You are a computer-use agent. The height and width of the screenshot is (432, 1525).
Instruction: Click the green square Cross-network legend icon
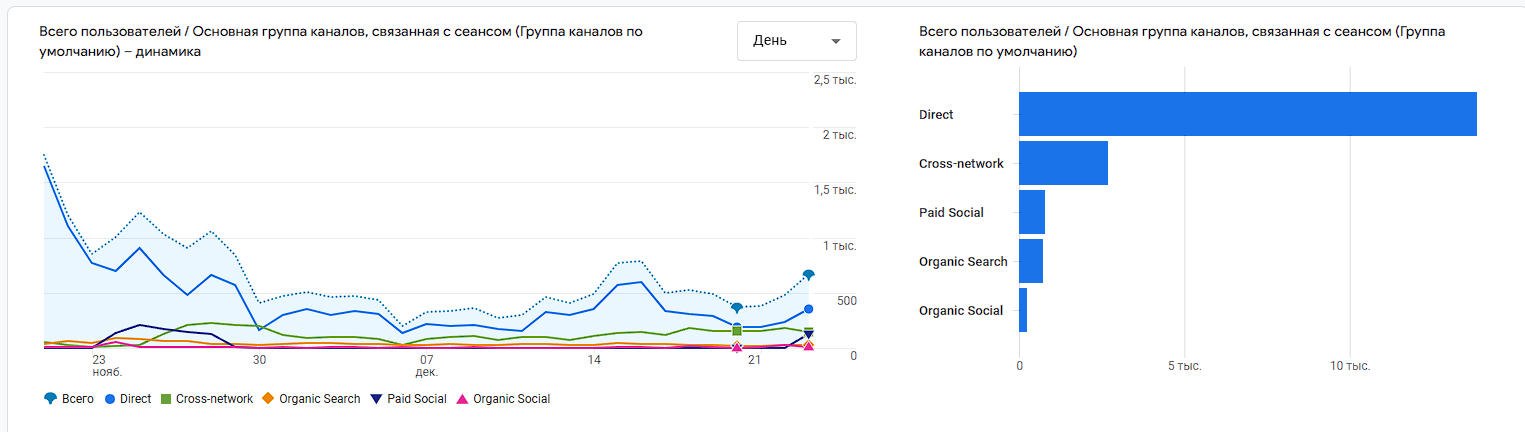pos(165,399)
